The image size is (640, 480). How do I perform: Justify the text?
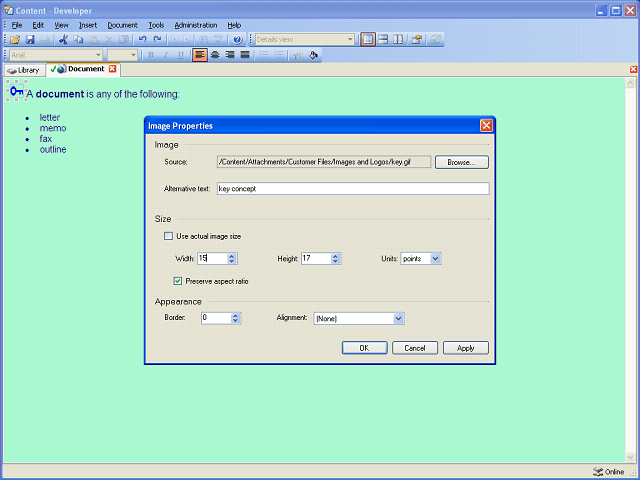[x=245, y=55]
